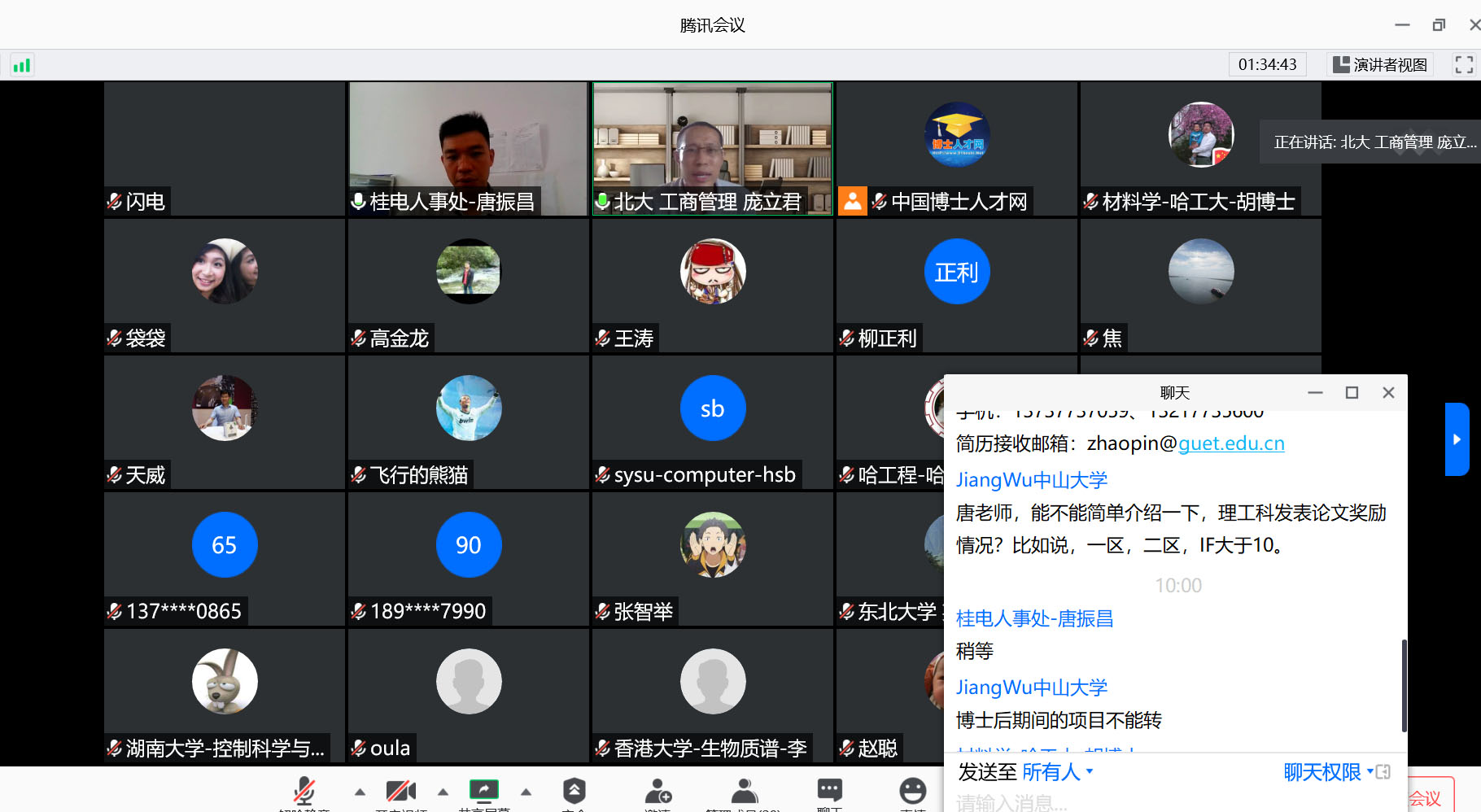Open the emoji reactions icon
Viewport: 1481px width, 812px height.
[x=913, y=791]
